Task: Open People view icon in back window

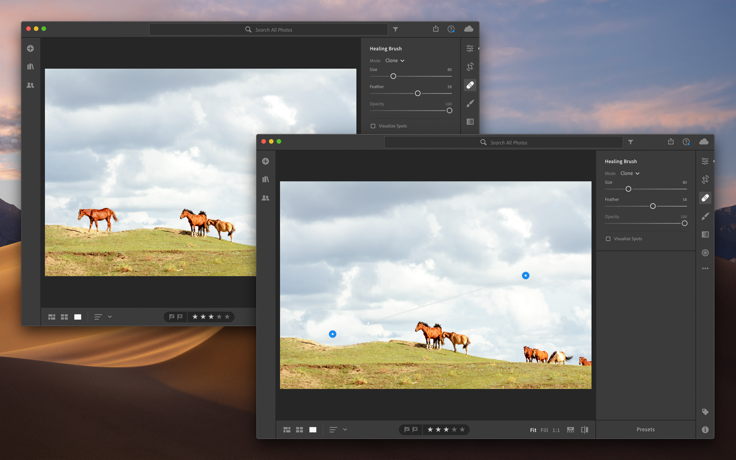Action: [x=31, y=85]
